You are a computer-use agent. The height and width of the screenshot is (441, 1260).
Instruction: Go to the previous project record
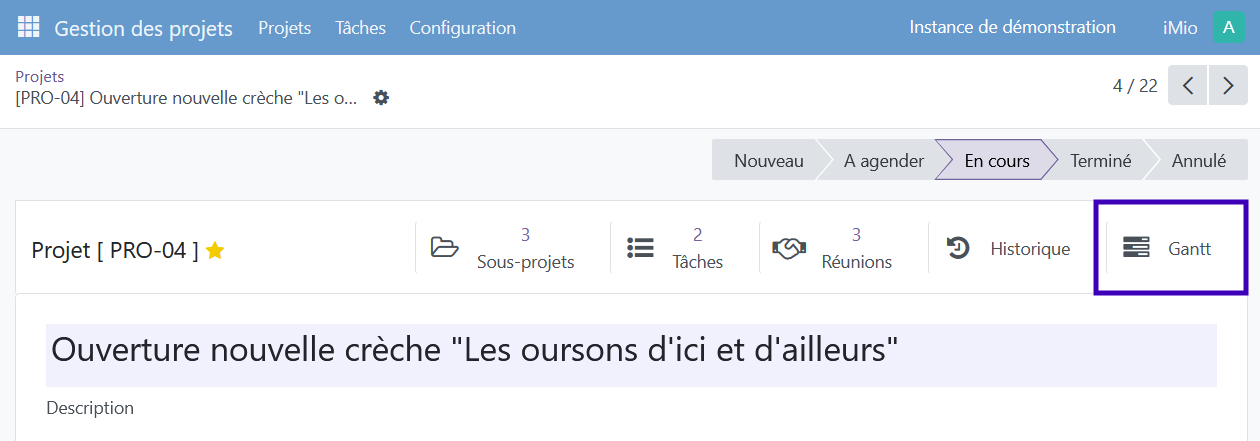[1188, 86]
